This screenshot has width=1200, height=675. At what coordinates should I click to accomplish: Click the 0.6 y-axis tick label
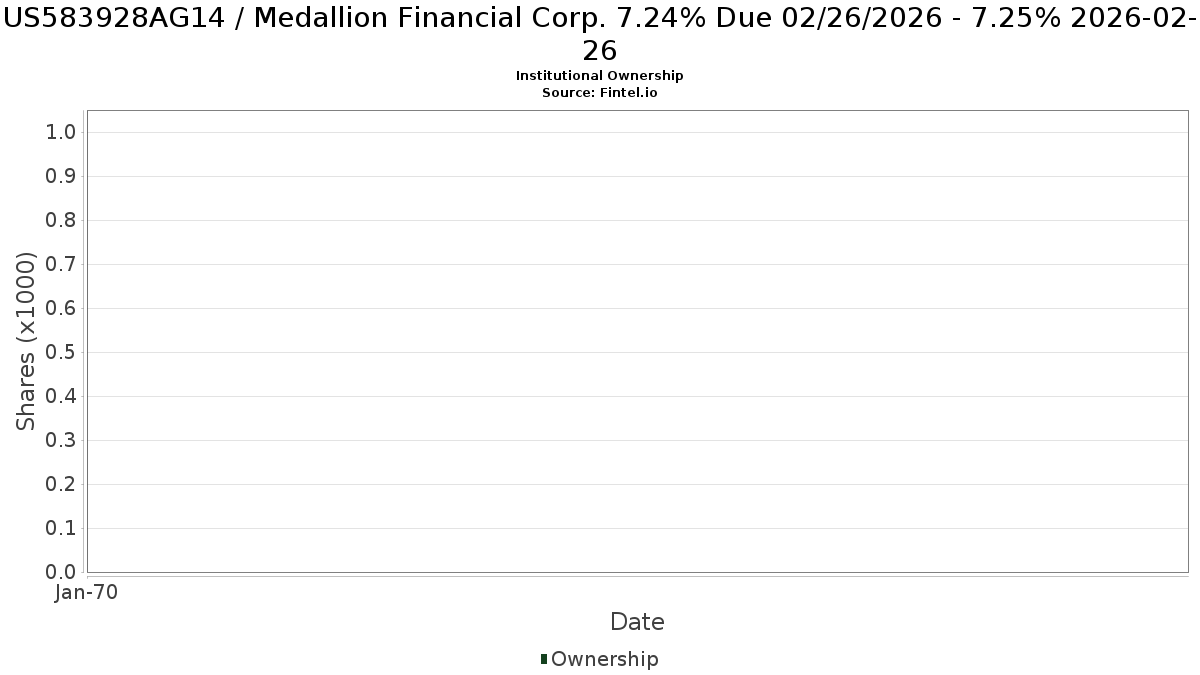click(62, 308)
